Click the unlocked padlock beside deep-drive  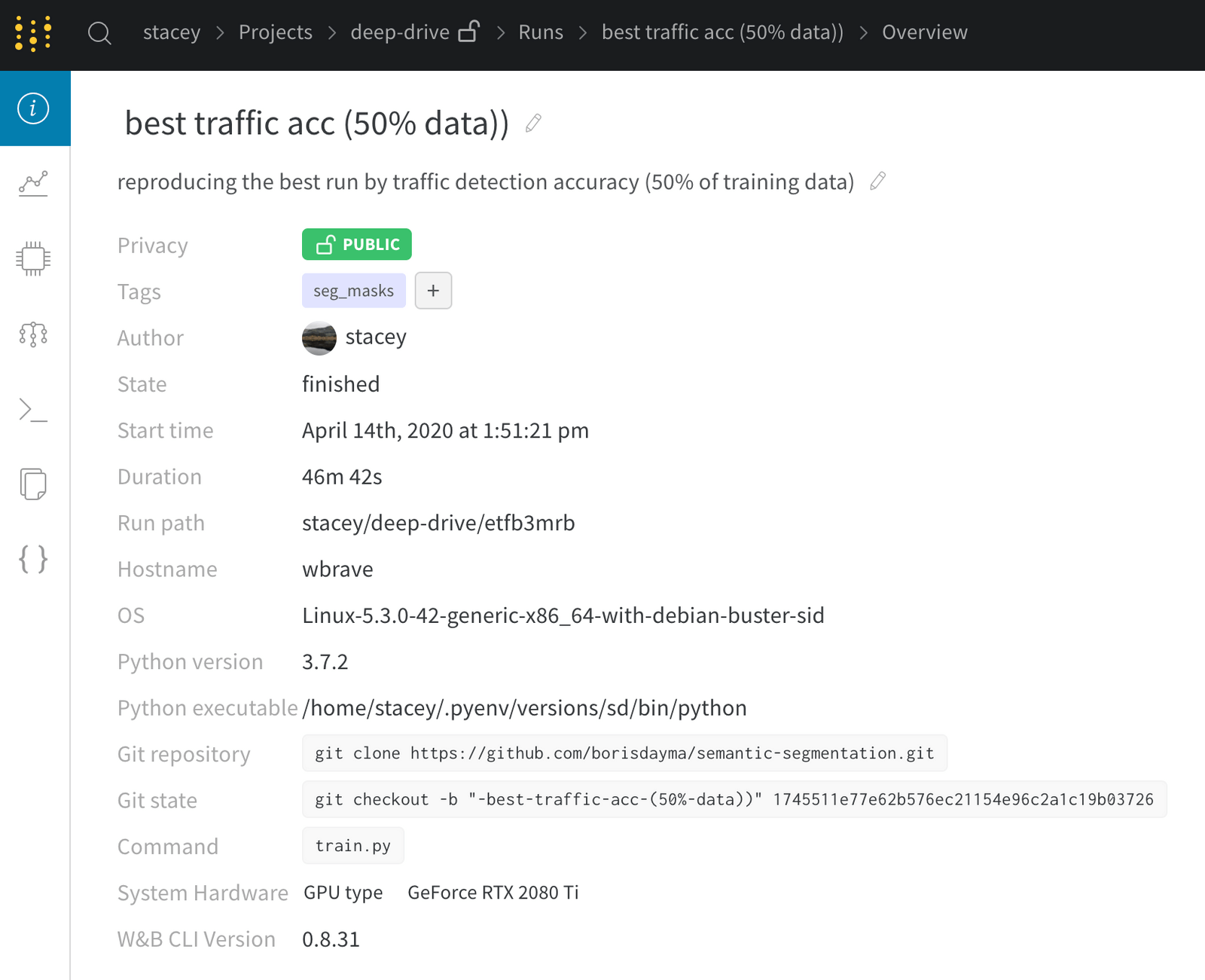[470, 30]
